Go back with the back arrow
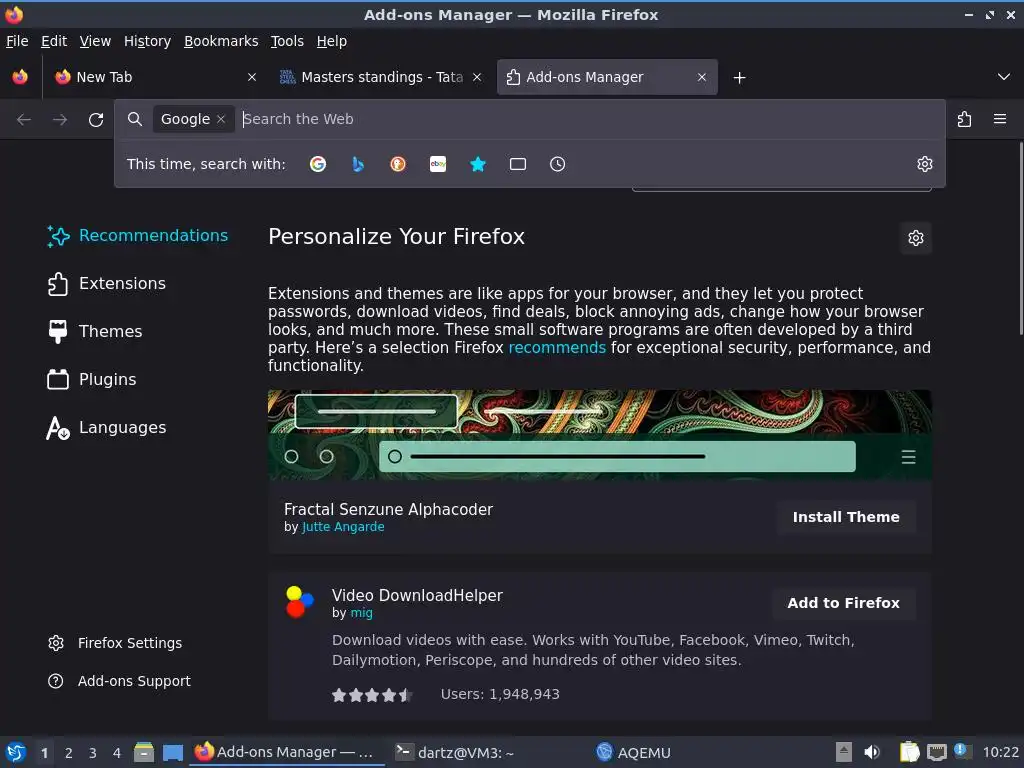1024x768 pixels. [x=24, y=120]
